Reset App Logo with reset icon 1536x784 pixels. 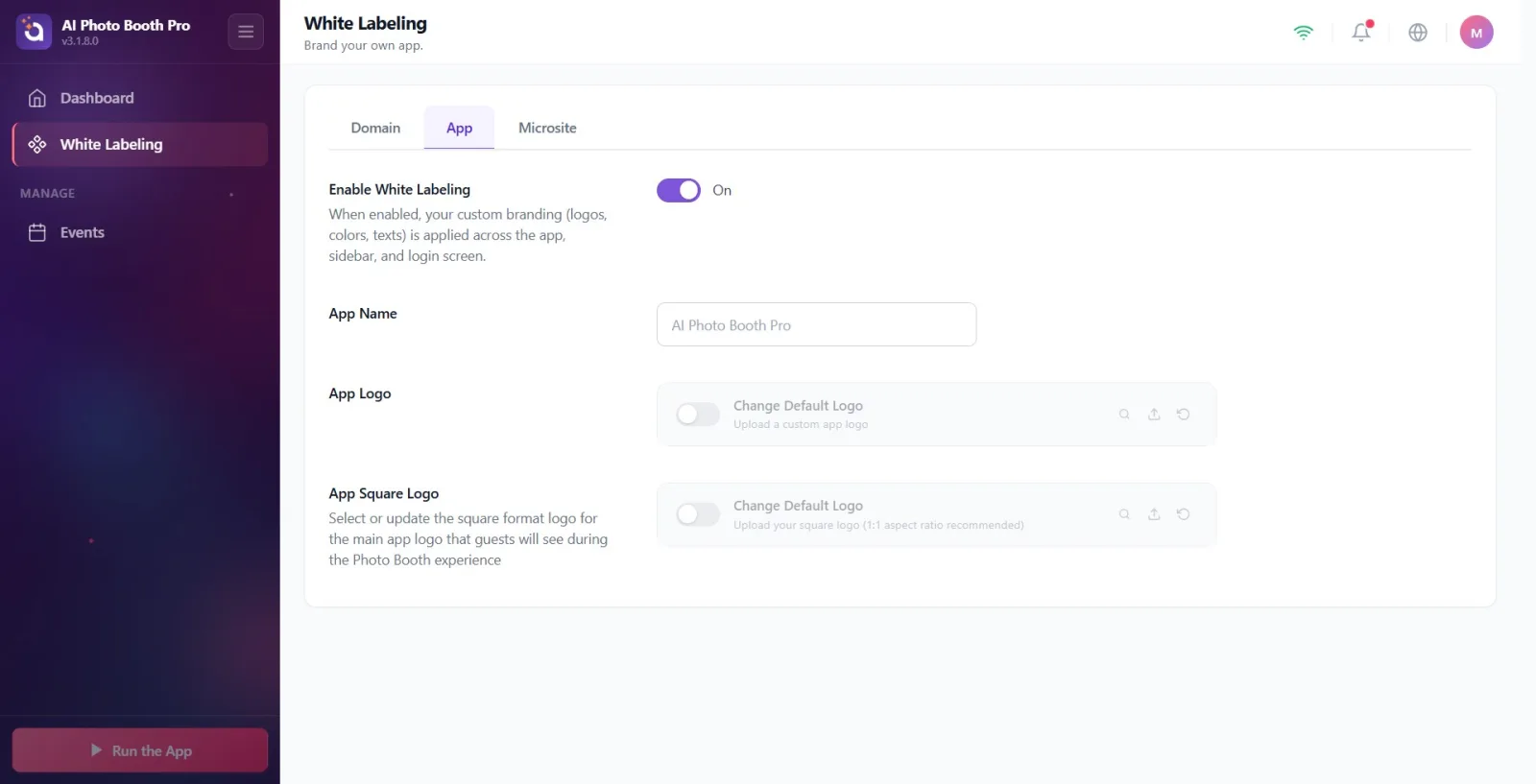tap(1184, 415)
